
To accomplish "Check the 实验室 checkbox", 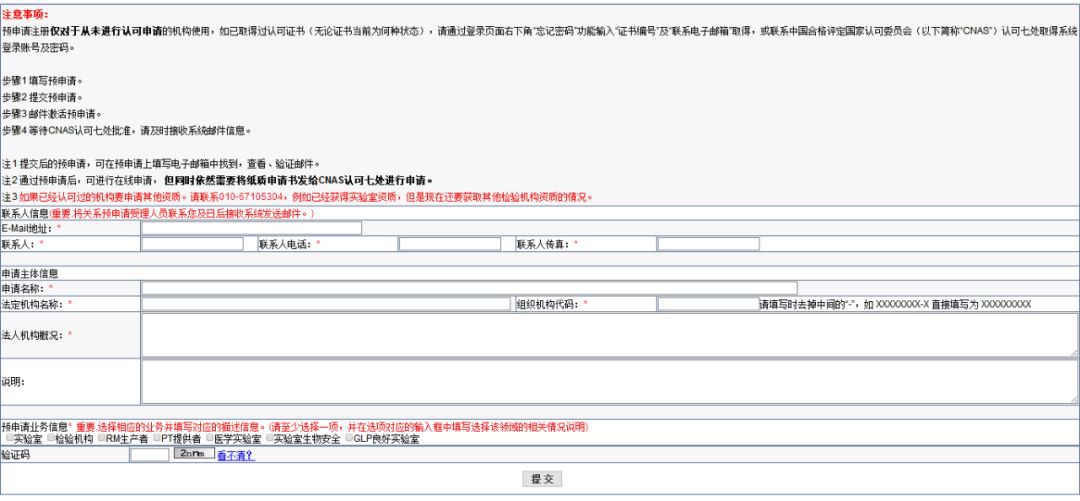I will (x=8, y=439).
